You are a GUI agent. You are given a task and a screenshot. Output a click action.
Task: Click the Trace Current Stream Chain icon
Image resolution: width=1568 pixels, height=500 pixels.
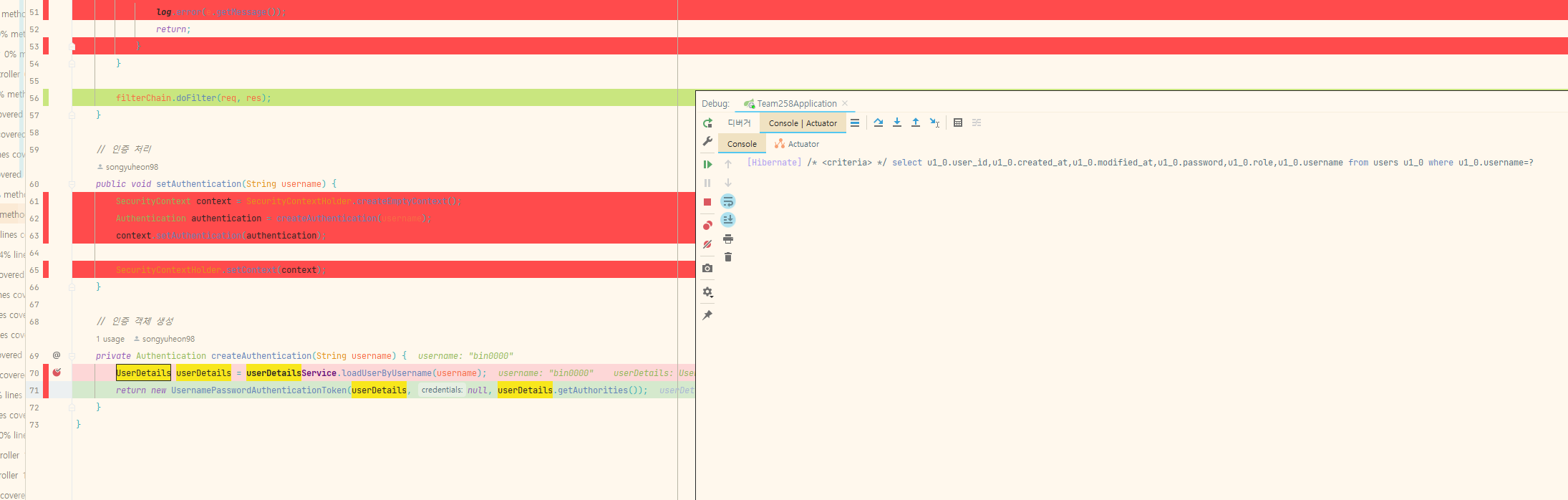click(x=977, y=123)
